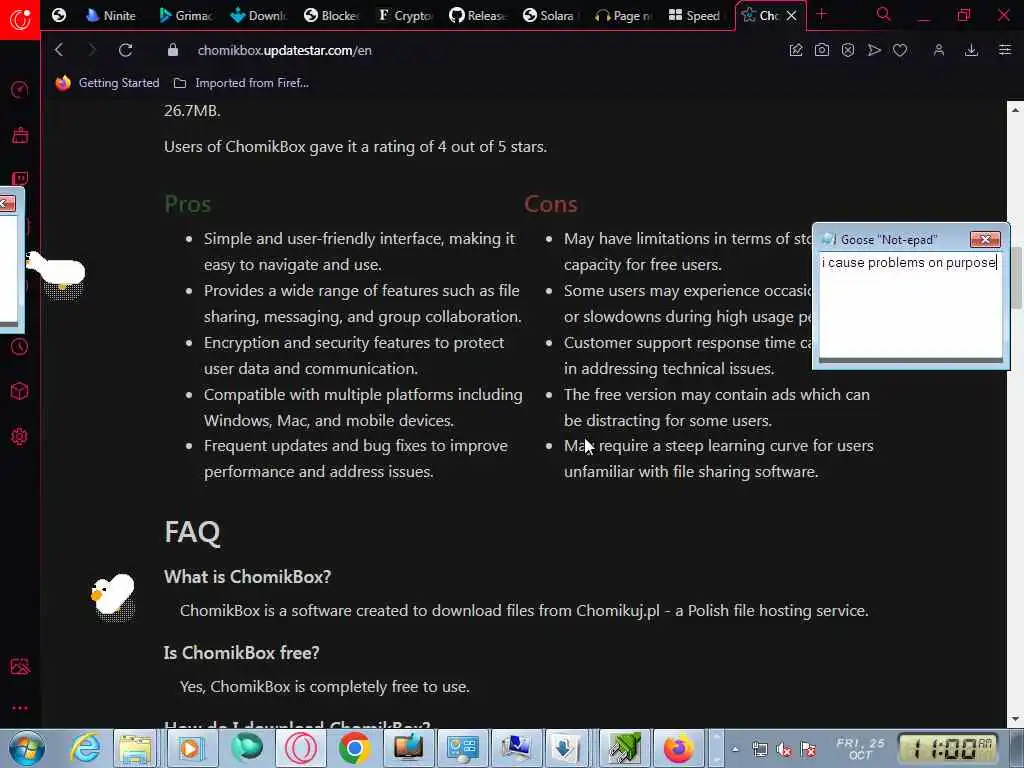Open Google Chrome from the taskbar
Viewport: 1024px width, 768px height.
click(354, 748)
